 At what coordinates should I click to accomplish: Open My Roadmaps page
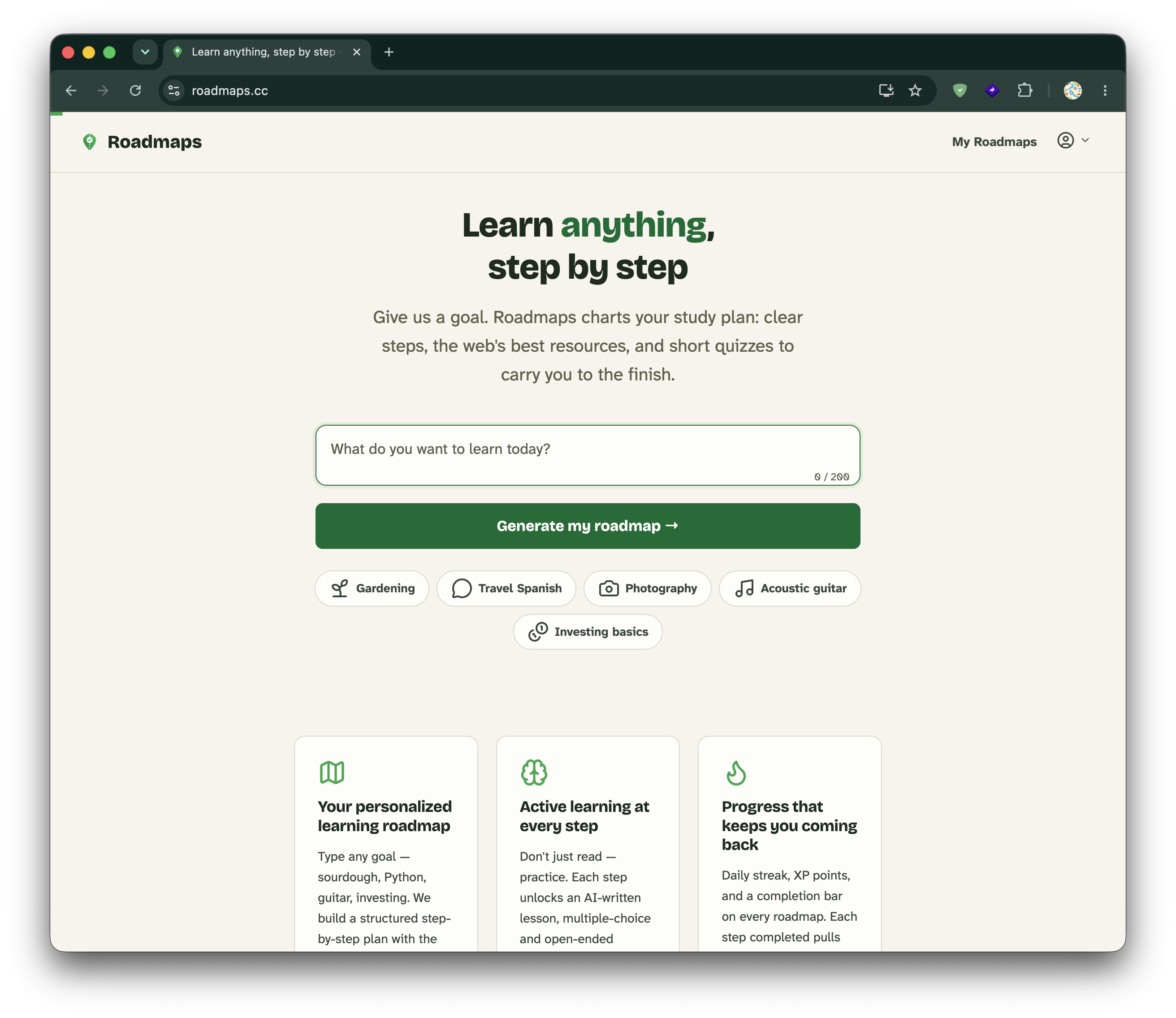coord(994,142)
